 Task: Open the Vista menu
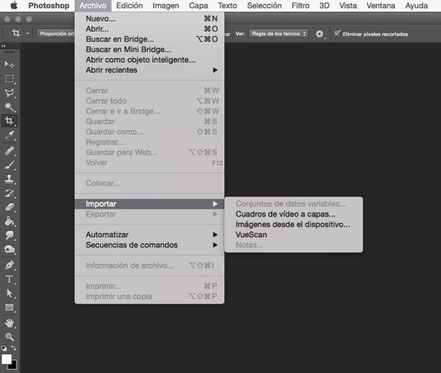[x=348, y=6]
